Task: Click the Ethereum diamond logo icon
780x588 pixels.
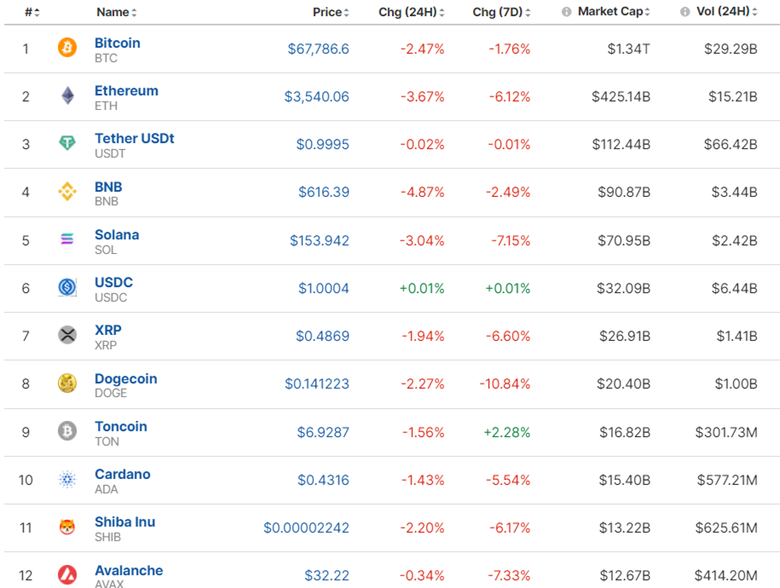Action: coord(68,96)
